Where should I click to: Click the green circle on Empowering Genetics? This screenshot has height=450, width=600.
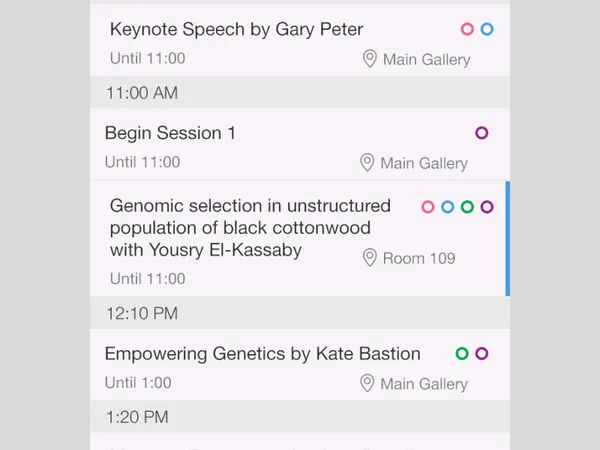tap(462, 354)
